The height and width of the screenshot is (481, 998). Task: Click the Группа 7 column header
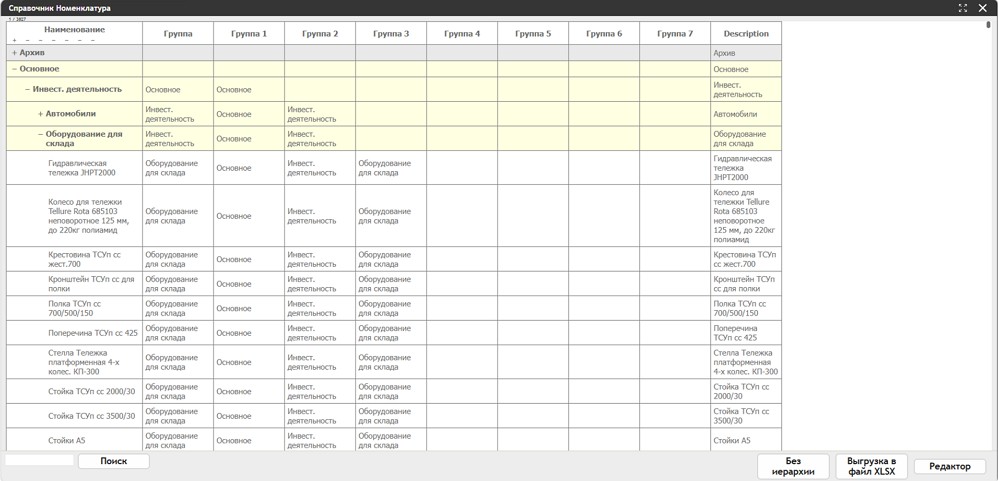[675, 34]
